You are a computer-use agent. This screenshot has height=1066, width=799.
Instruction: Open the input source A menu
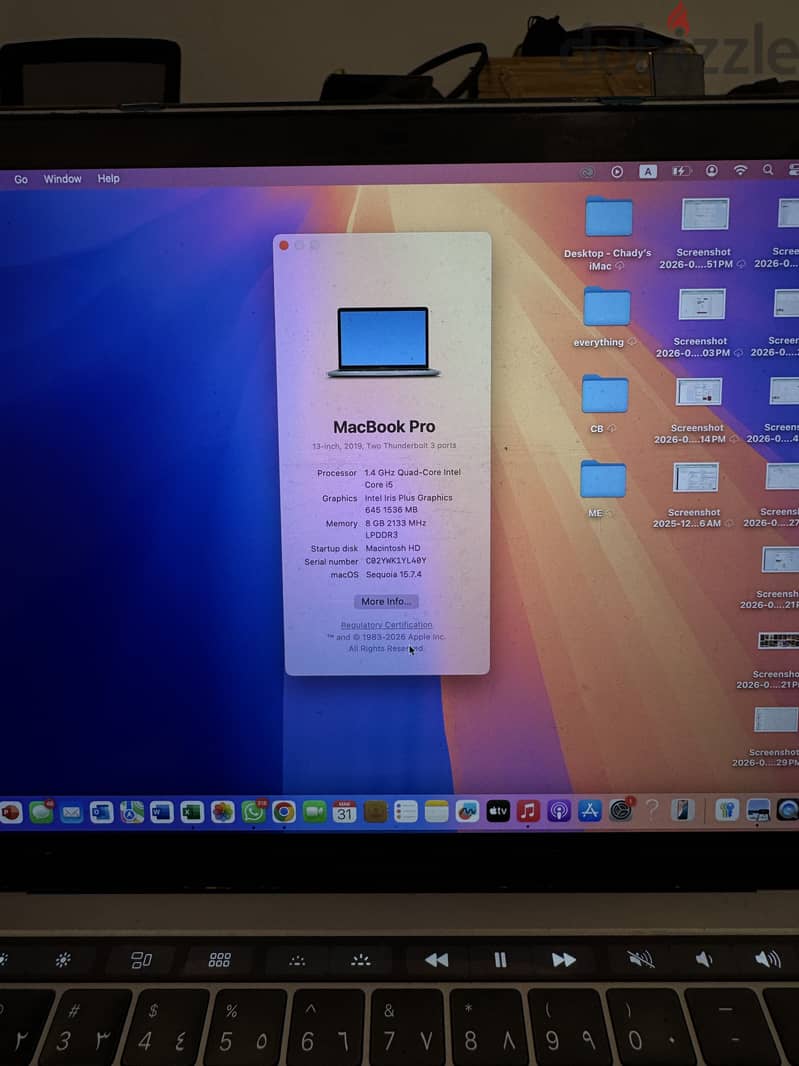648,171
